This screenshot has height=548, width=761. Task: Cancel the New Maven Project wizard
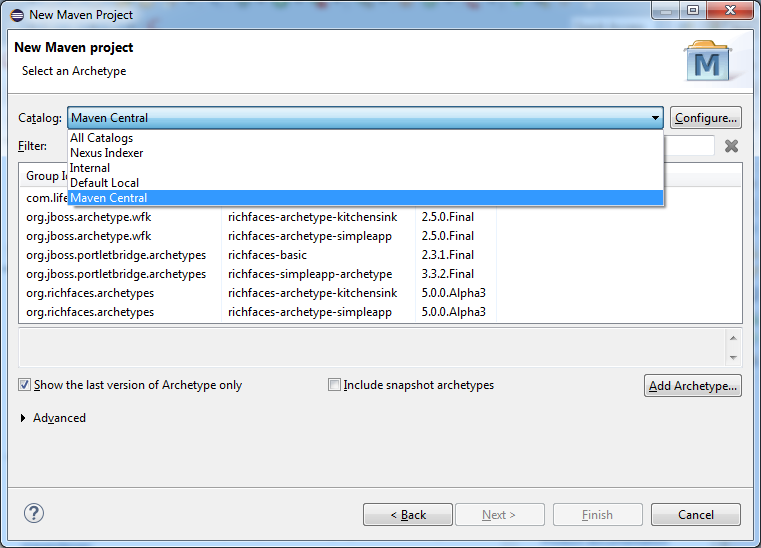(695, 515)
